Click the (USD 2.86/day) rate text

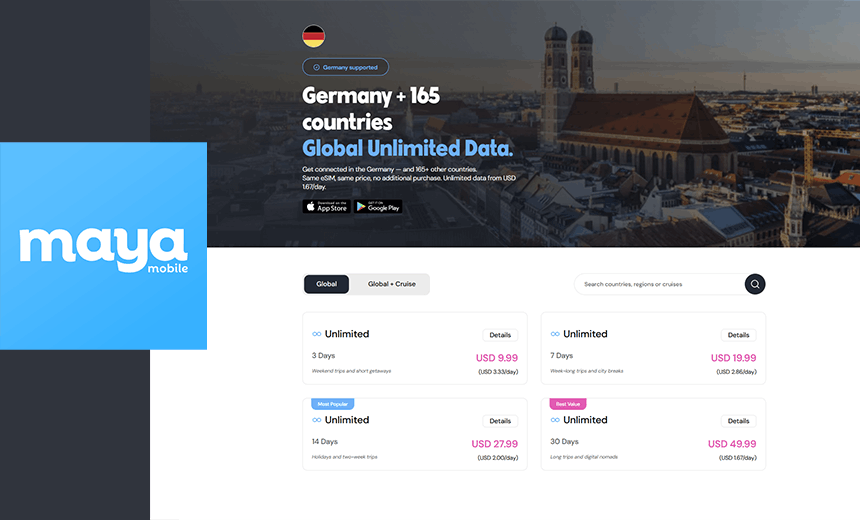736,372
